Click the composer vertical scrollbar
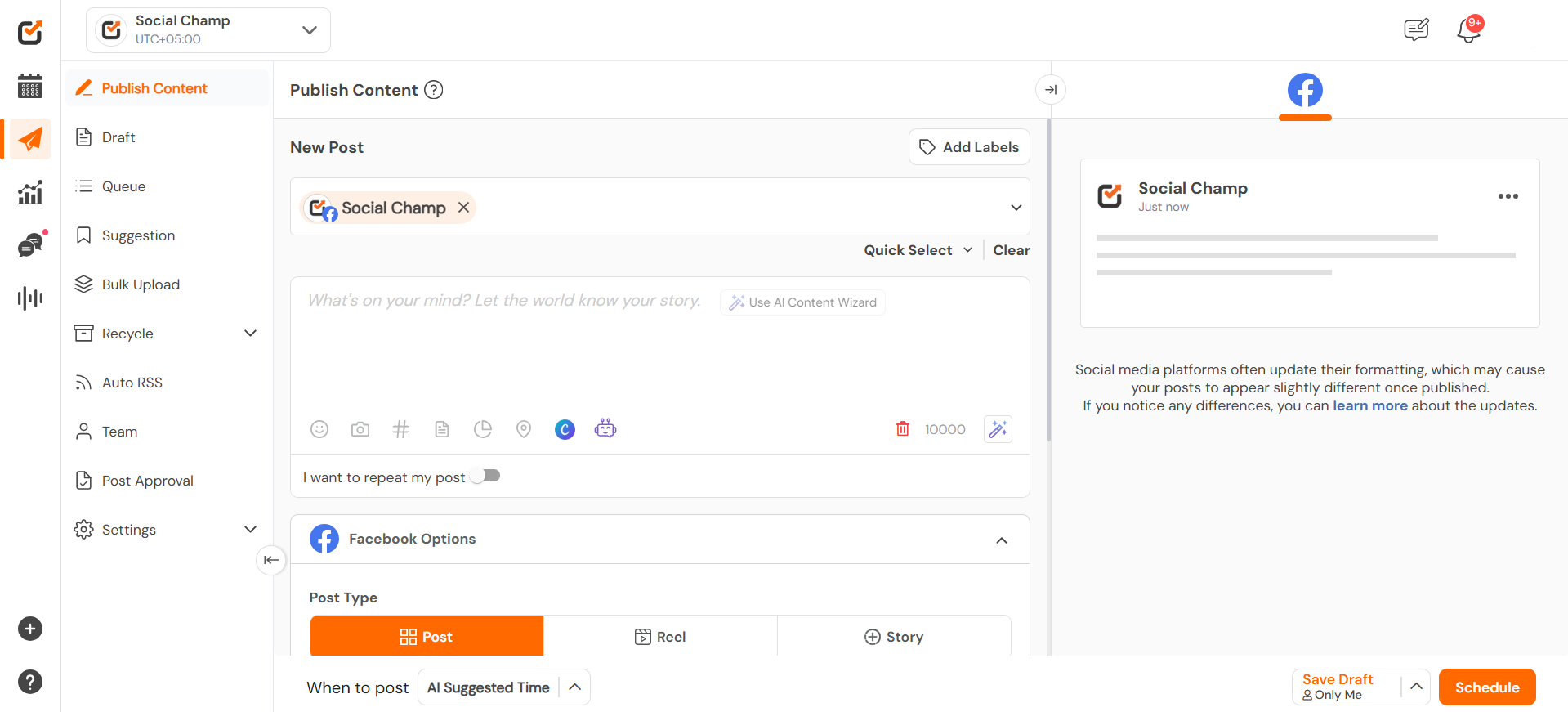This screenshot has height=712, width=1568. tap(1048, 280)
